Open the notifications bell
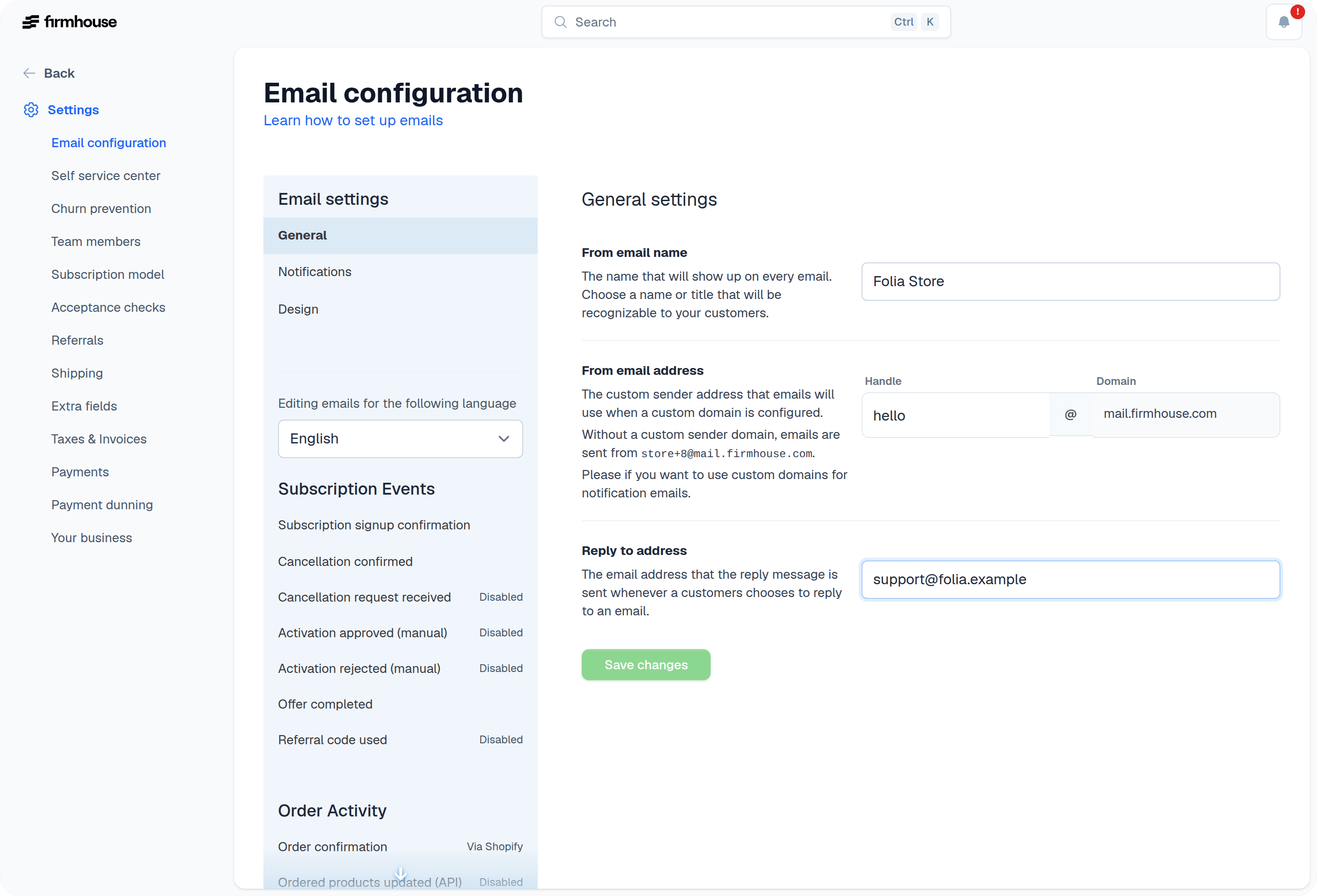1317x896 pixels. pos(1284,22)
